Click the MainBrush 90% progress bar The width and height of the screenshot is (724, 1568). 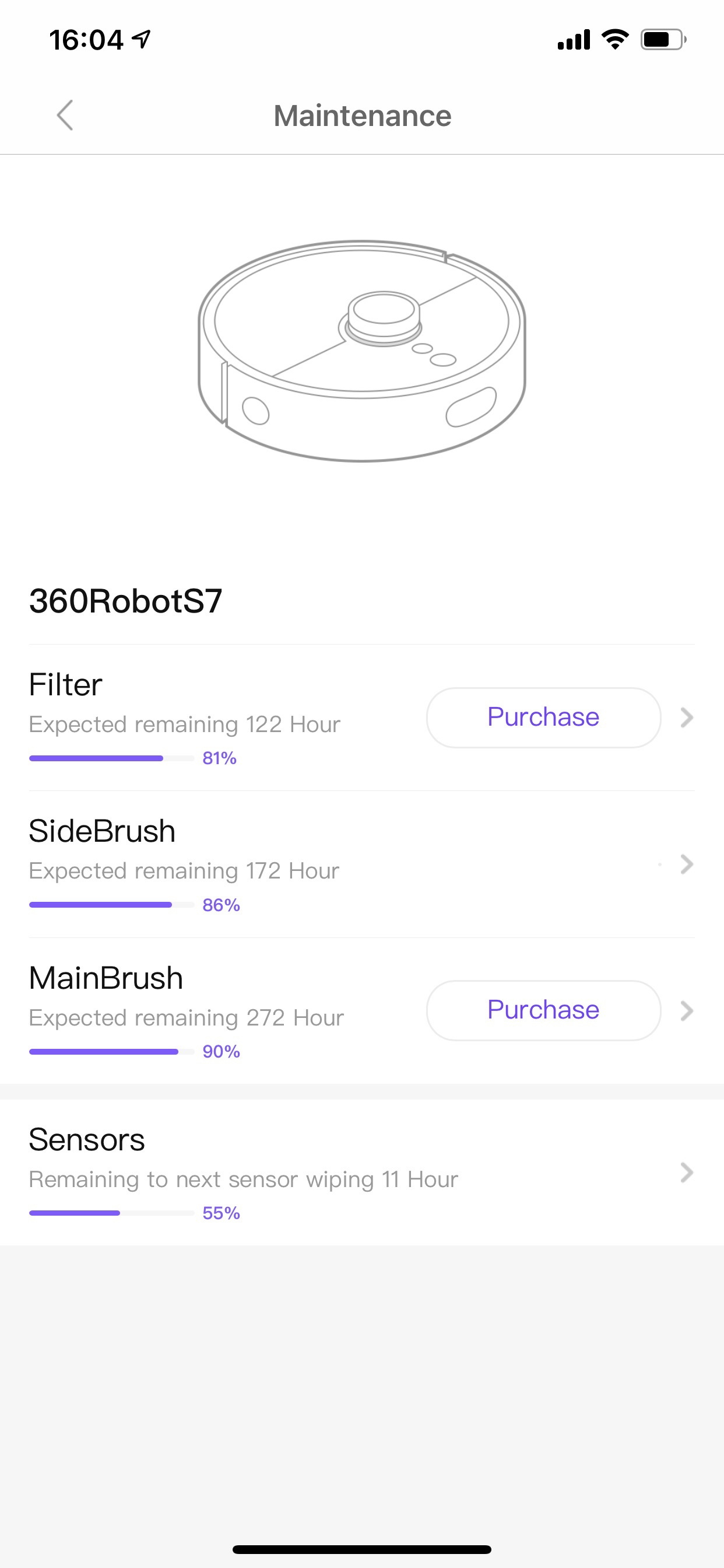click(x=111, y=1051)
